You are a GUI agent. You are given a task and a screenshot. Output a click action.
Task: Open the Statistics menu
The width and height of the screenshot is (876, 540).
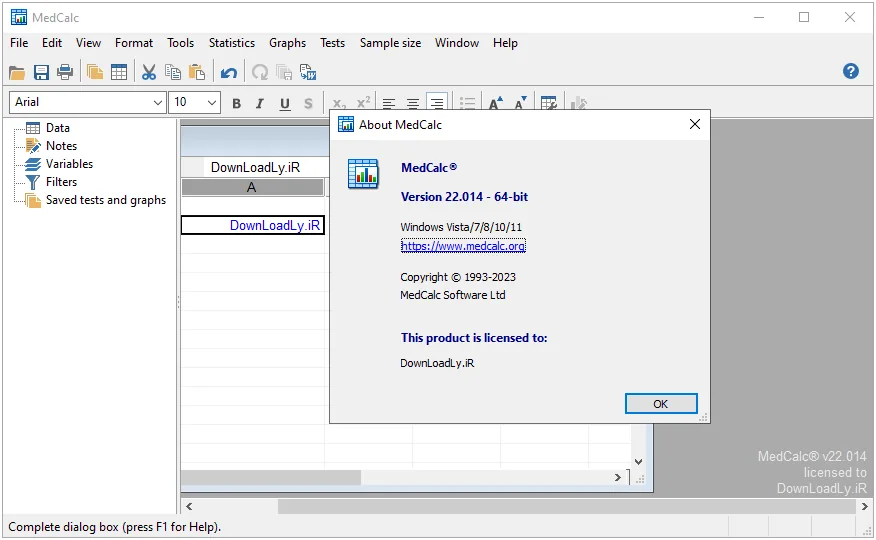click(231, 43)
